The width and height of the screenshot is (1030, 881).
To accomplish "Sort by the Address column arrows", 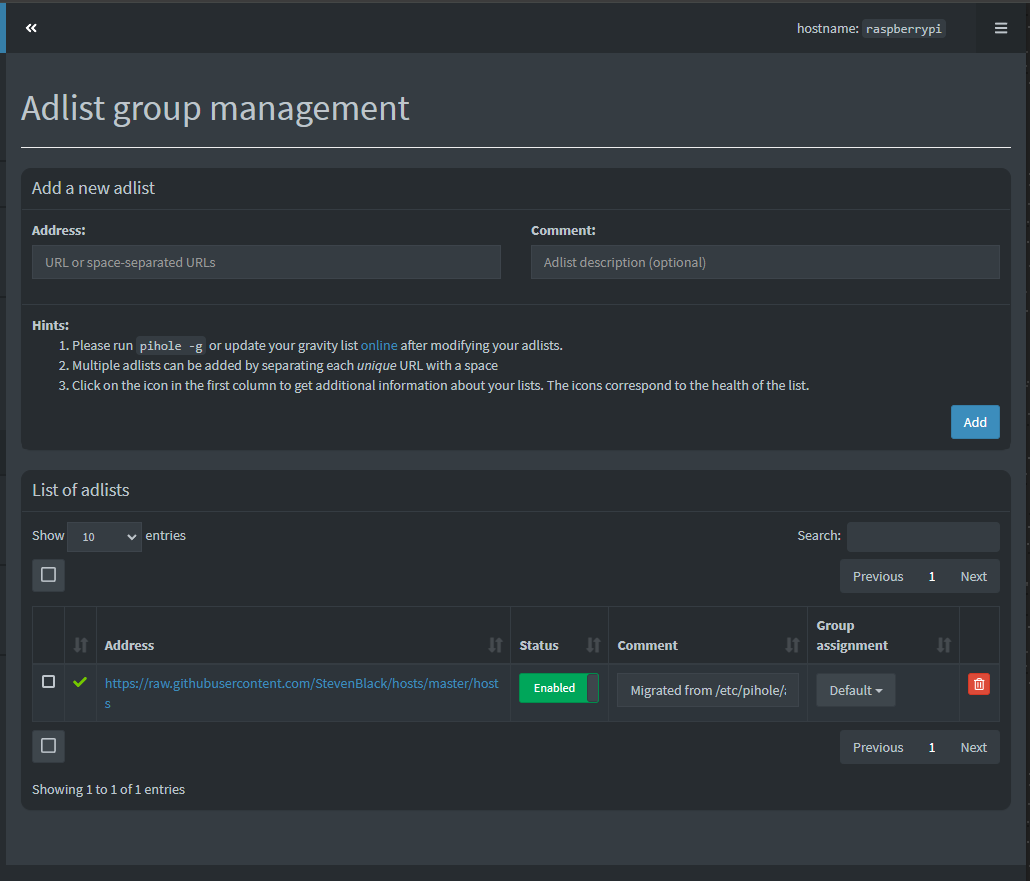I will [495, 645].
